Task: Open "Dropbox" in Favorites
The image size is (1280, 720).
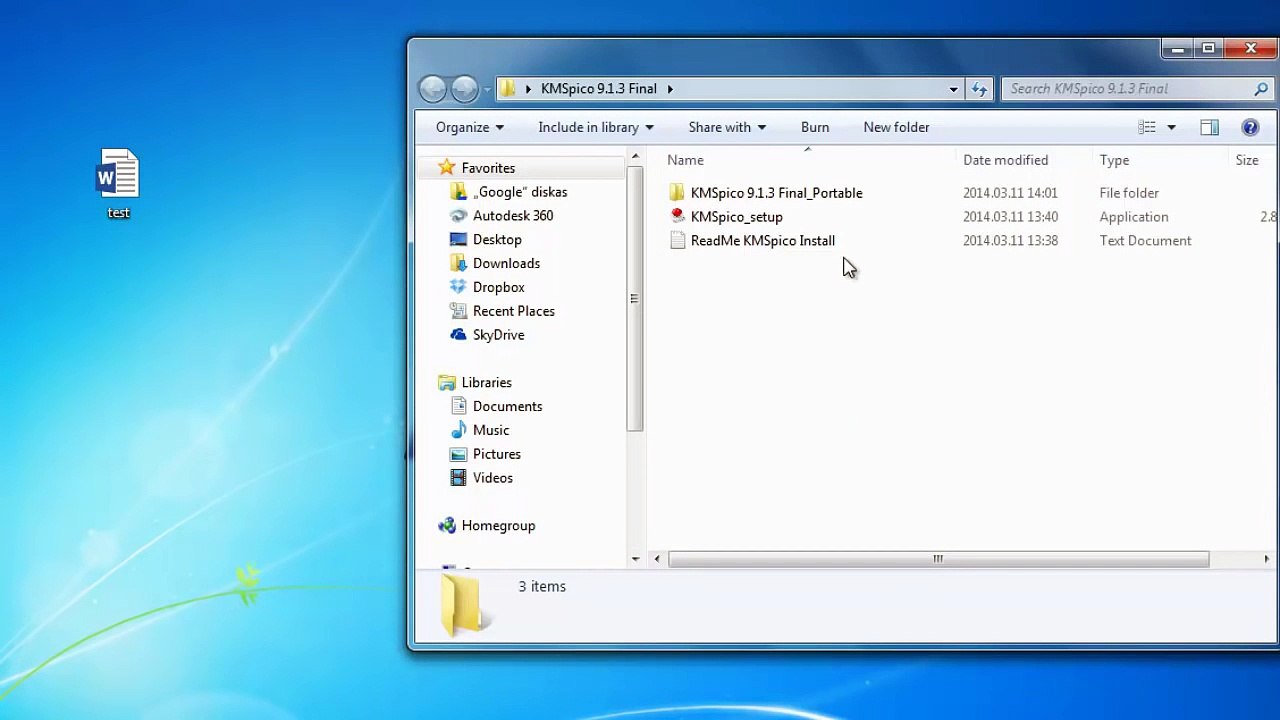Action: click(x=498, y=287)
